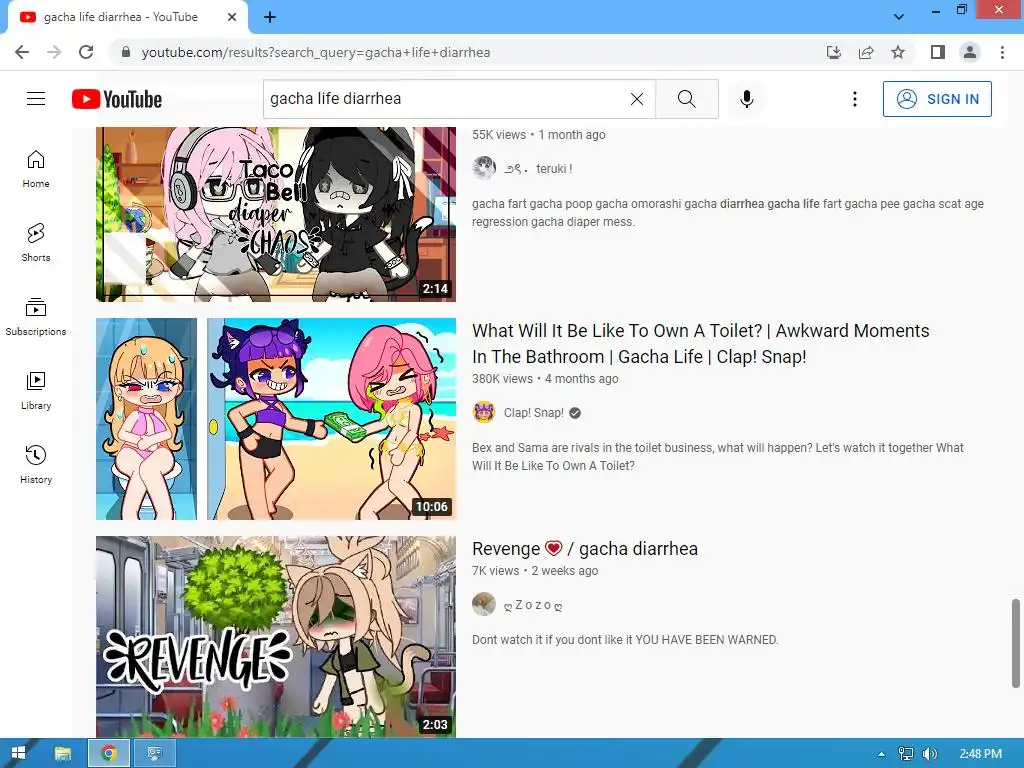The image size is (1024, 768).
Task: Open Subscriptions in the sidebar
Action: coord(36,317)
